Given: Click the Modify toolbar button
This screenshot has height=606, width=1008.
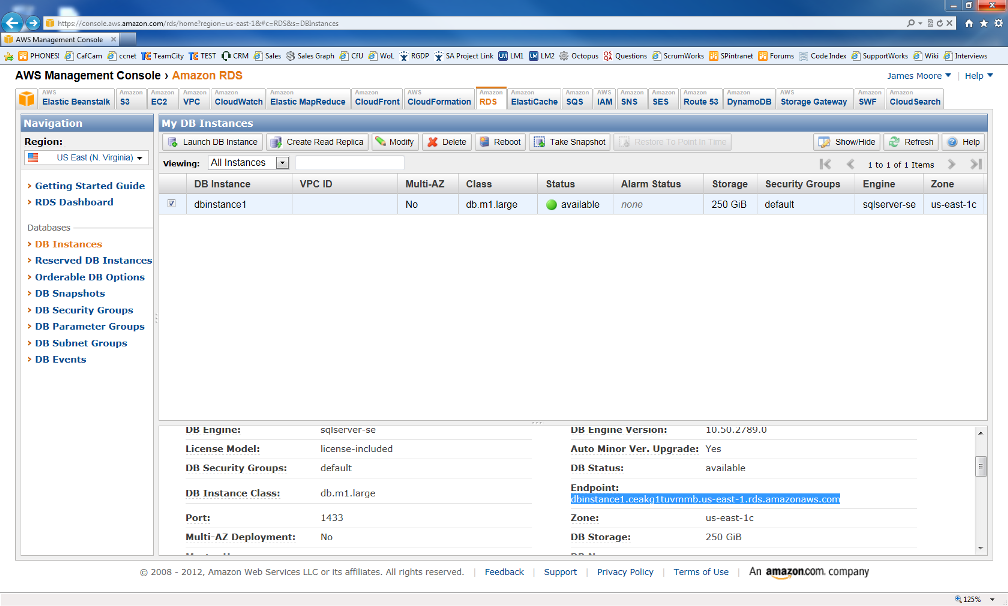Looking at the screenshot, I should [x=395, y=142].
